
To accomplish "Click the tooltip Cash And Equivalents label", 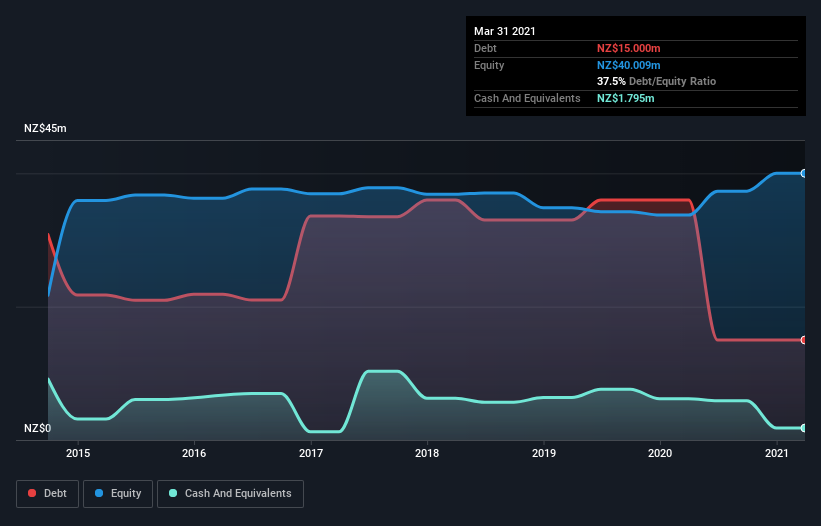I will coord(527,98).
